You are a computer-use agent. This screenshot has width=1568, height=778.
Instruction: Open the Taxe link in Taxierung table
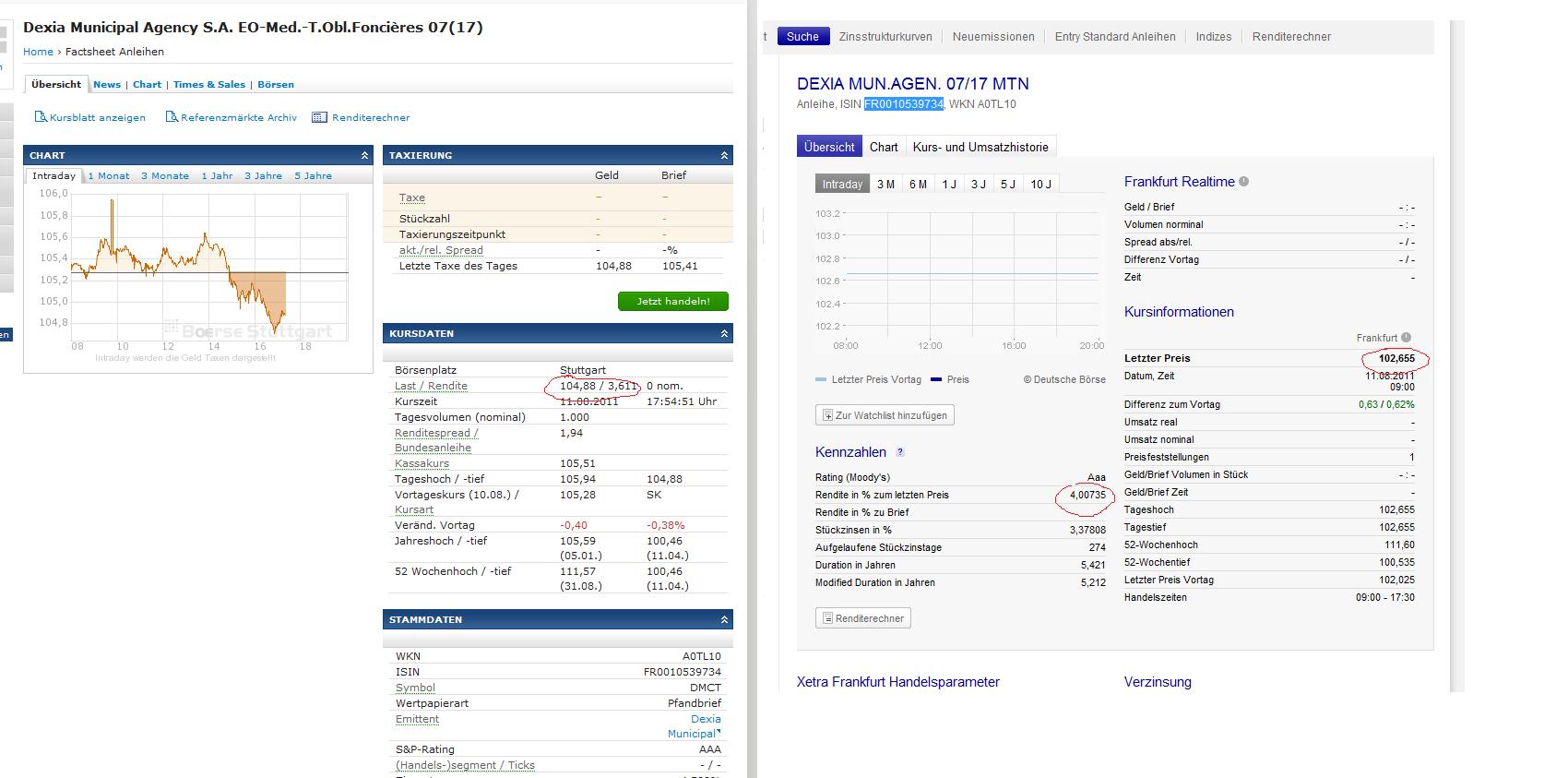click(412, 197)
